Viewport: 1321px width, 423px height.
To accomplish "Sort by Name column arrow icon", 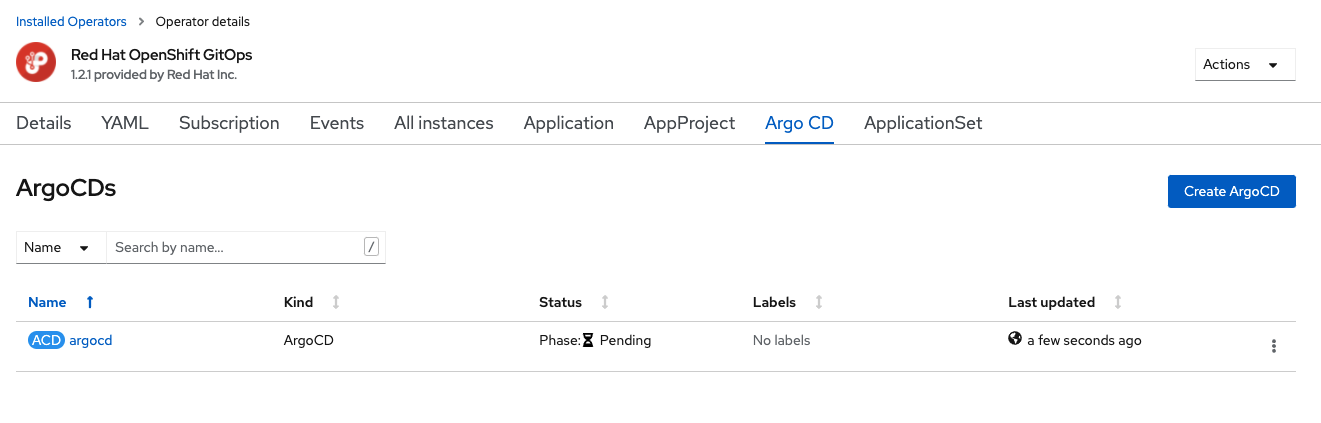I will 90,302.
